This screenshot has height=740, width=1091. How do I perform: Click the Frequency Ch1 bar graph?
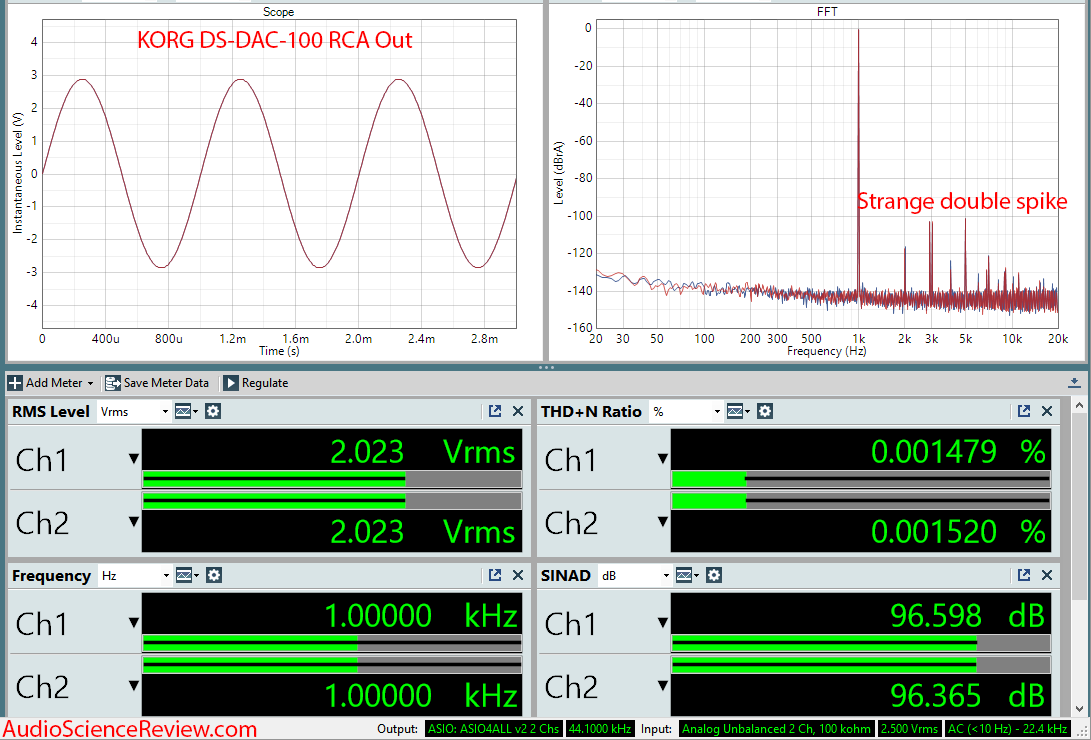click(332, 643)
